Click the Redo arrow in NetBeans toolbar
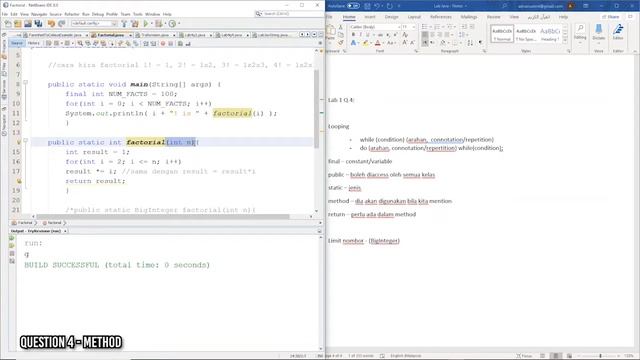This screenshot has width=640, height=360. 62,24
